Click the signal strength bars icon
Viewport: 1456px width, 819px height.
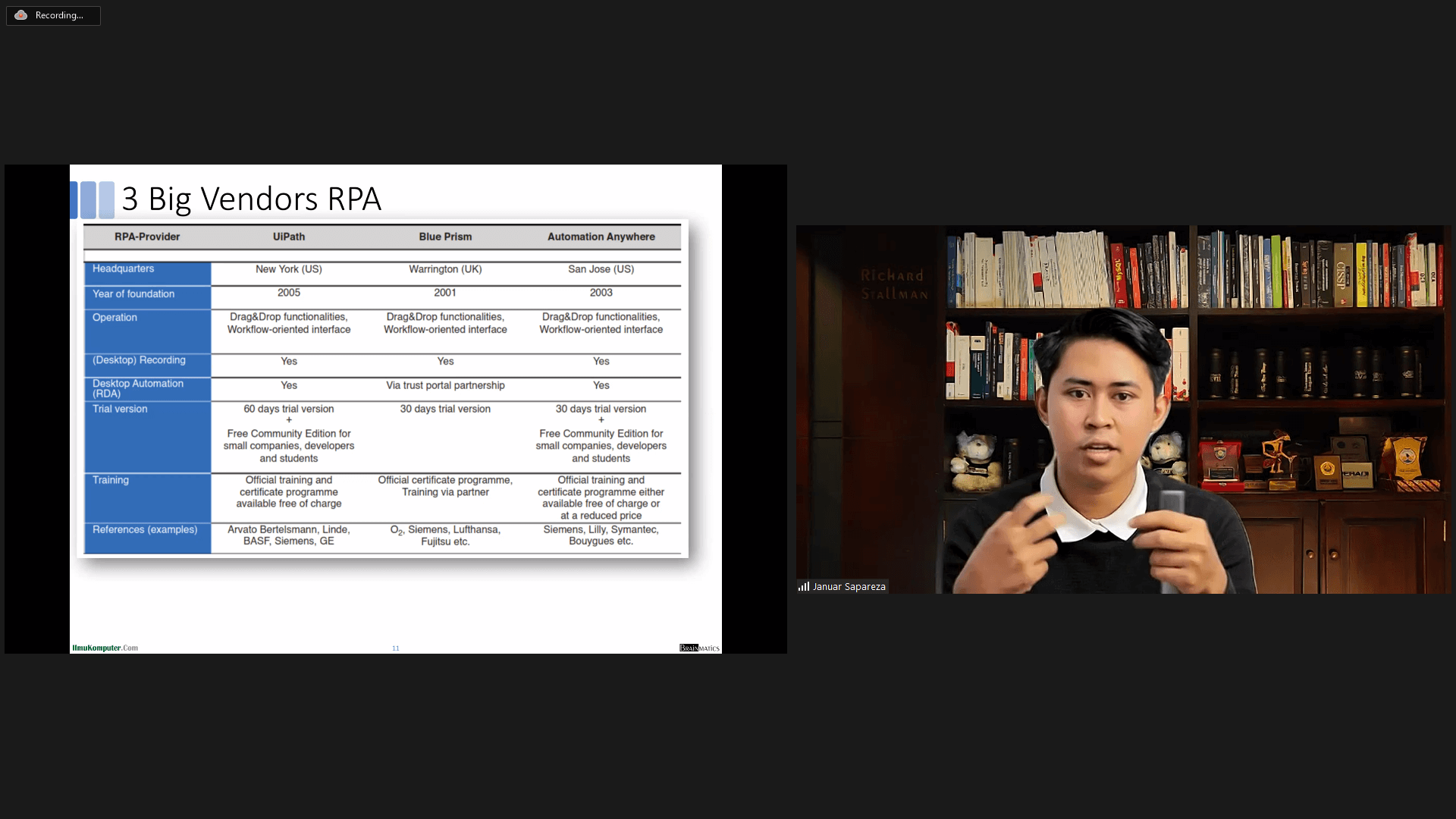803,586
